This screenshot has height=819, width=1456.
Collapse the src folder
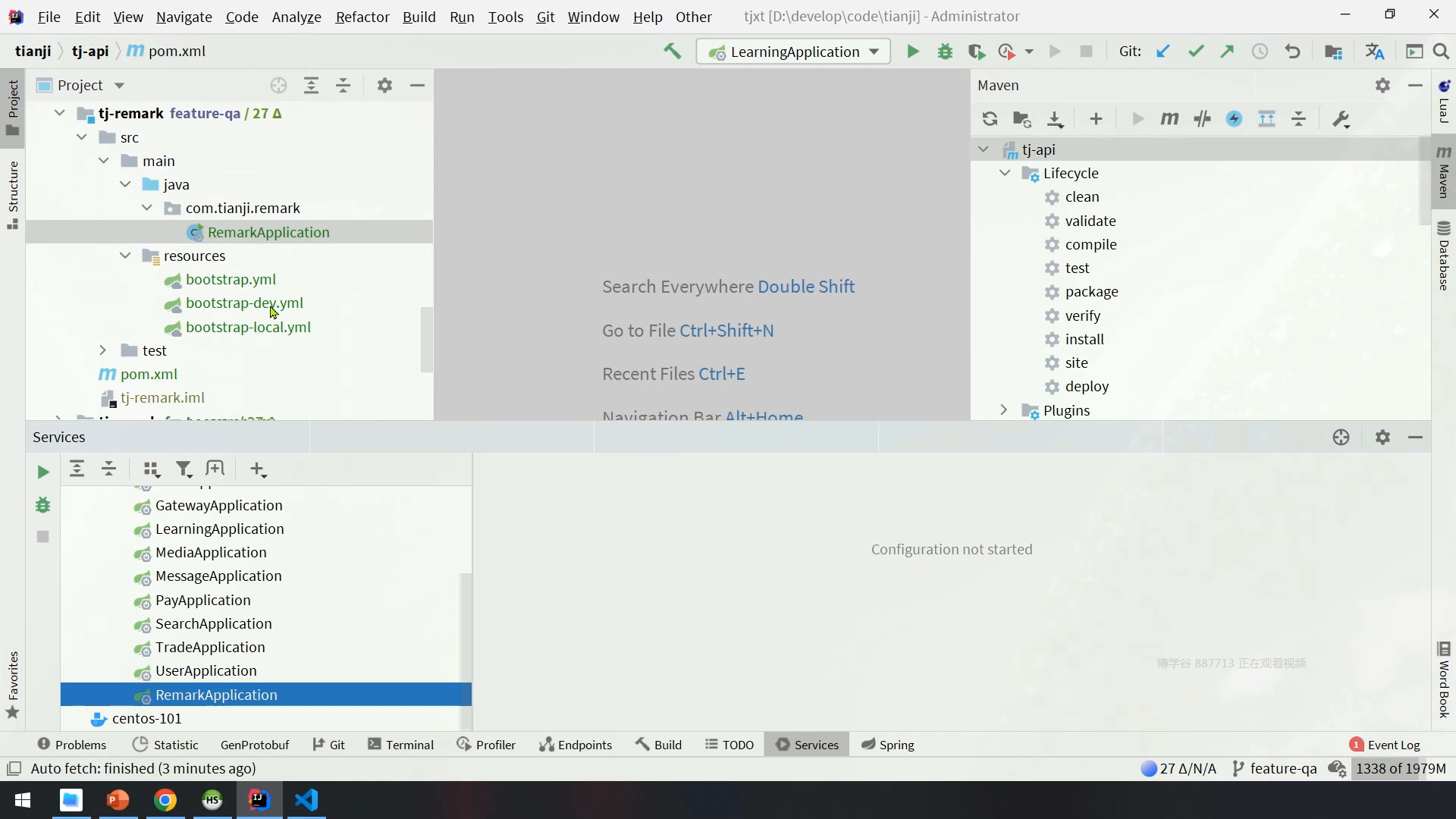[82, 137]
